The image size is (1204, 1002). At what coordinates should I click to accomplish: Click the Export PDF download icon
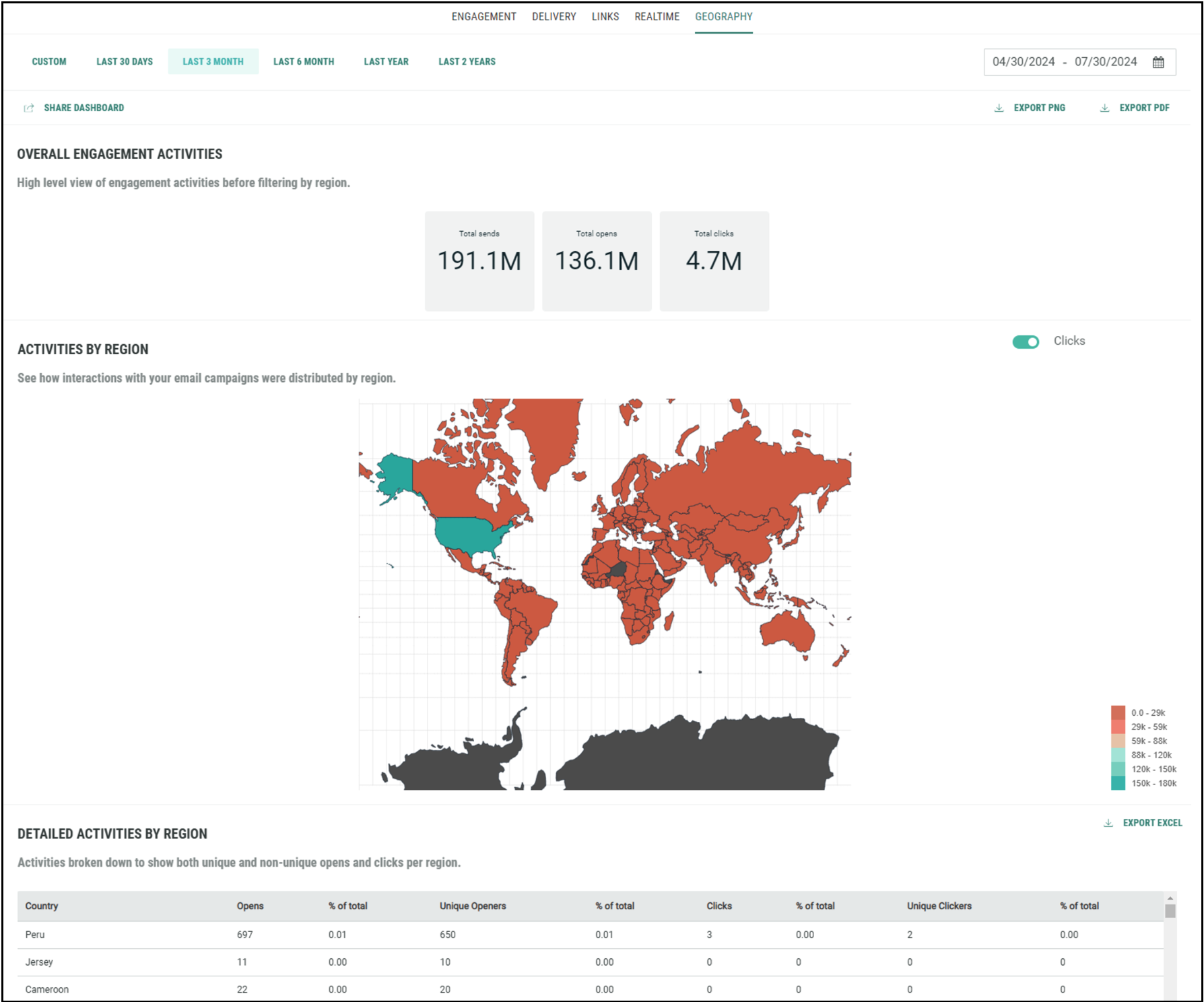[x=1104, y=108]
